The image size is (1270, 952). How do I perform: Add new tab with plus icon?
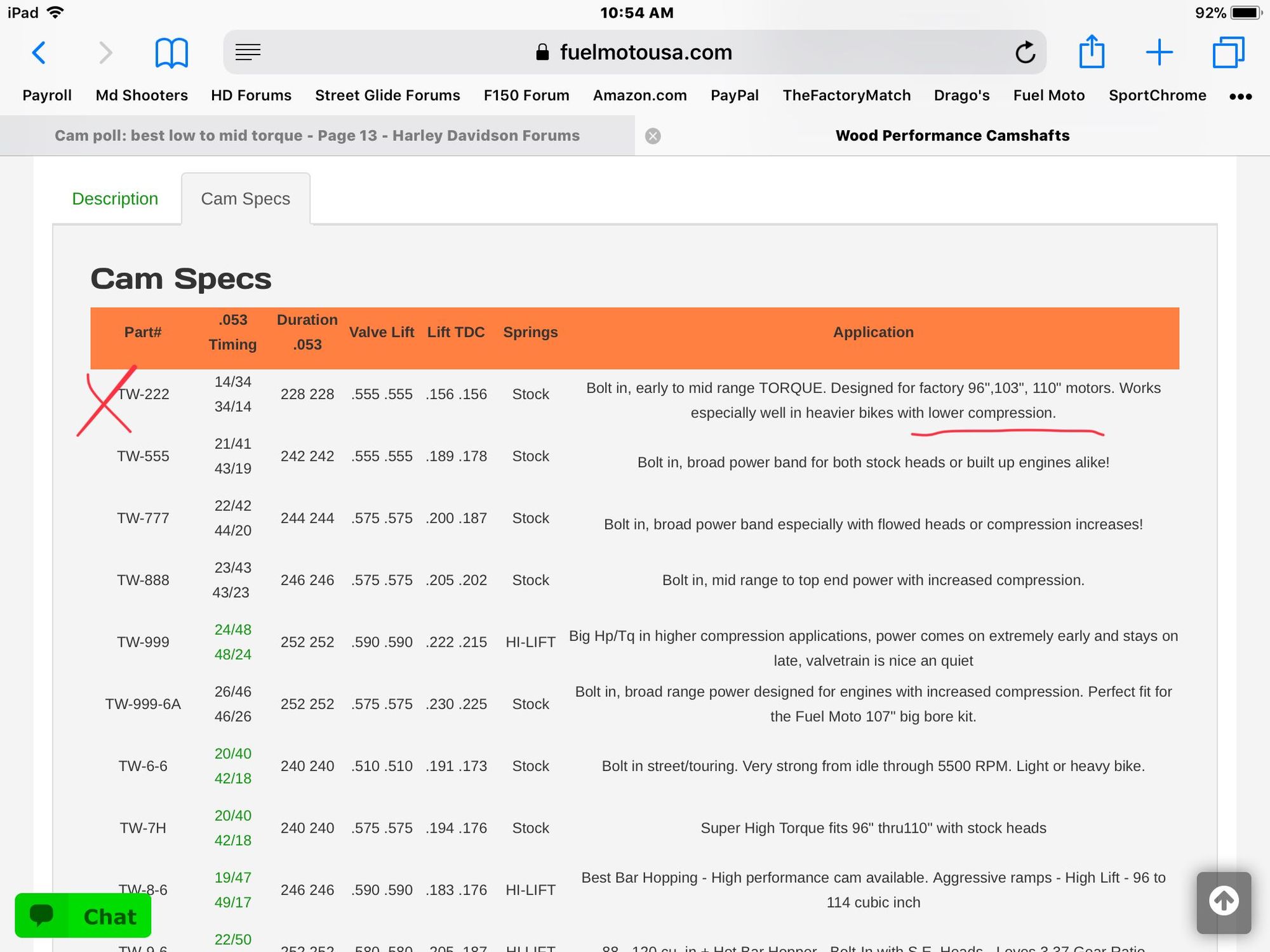pos(1159,52)
